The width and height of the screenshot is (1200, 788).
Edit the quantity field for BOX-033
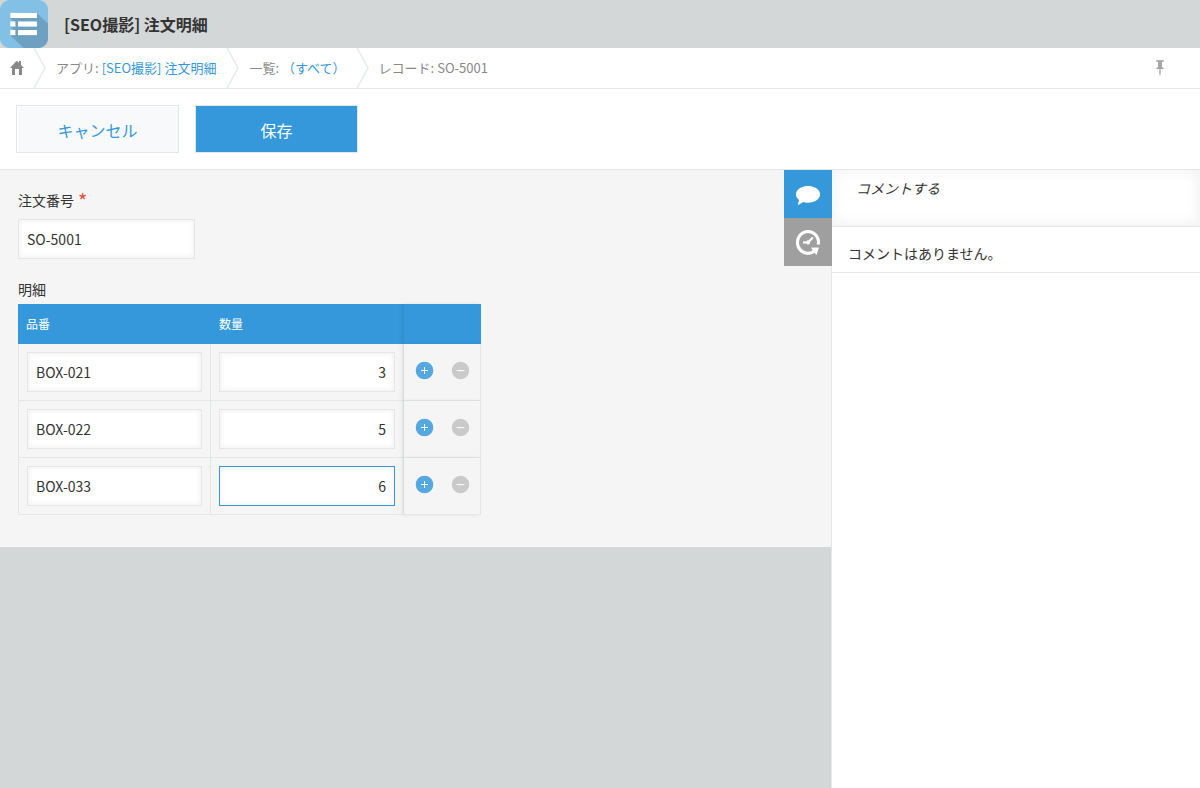click(307, 486)
